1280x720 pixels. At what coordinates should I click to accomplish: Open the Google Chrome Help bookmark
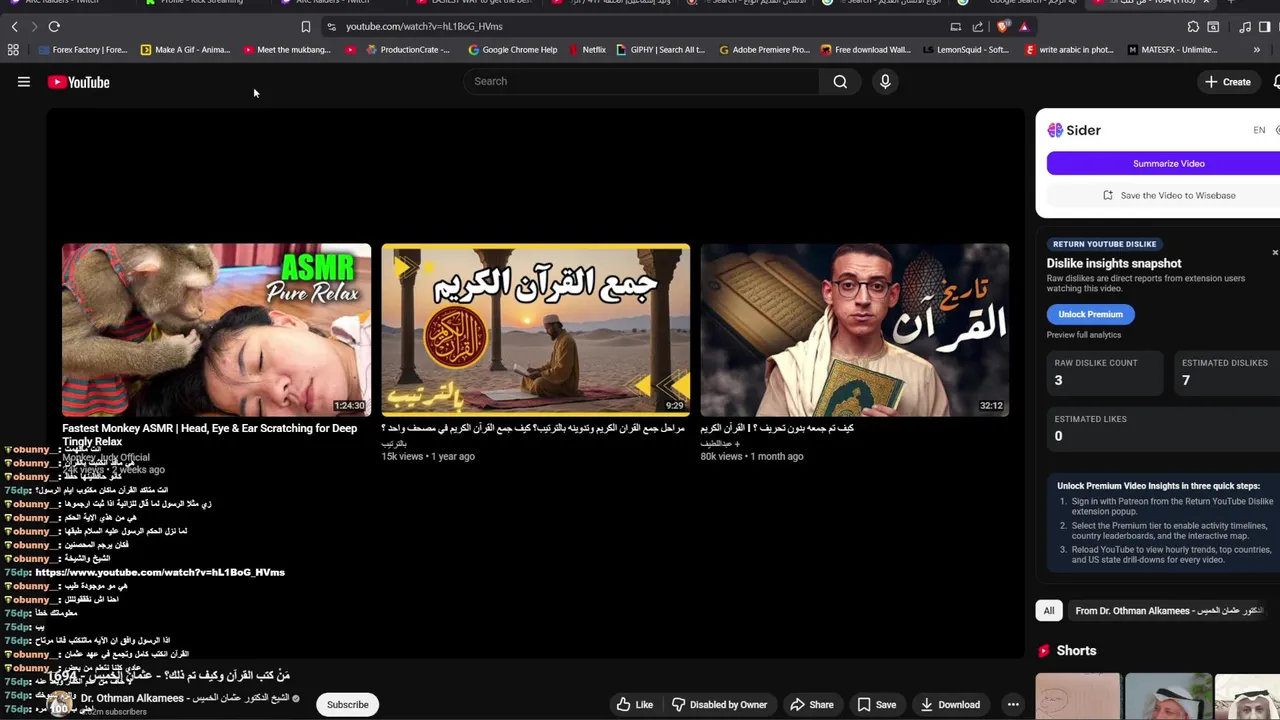(x=513, y=49)
